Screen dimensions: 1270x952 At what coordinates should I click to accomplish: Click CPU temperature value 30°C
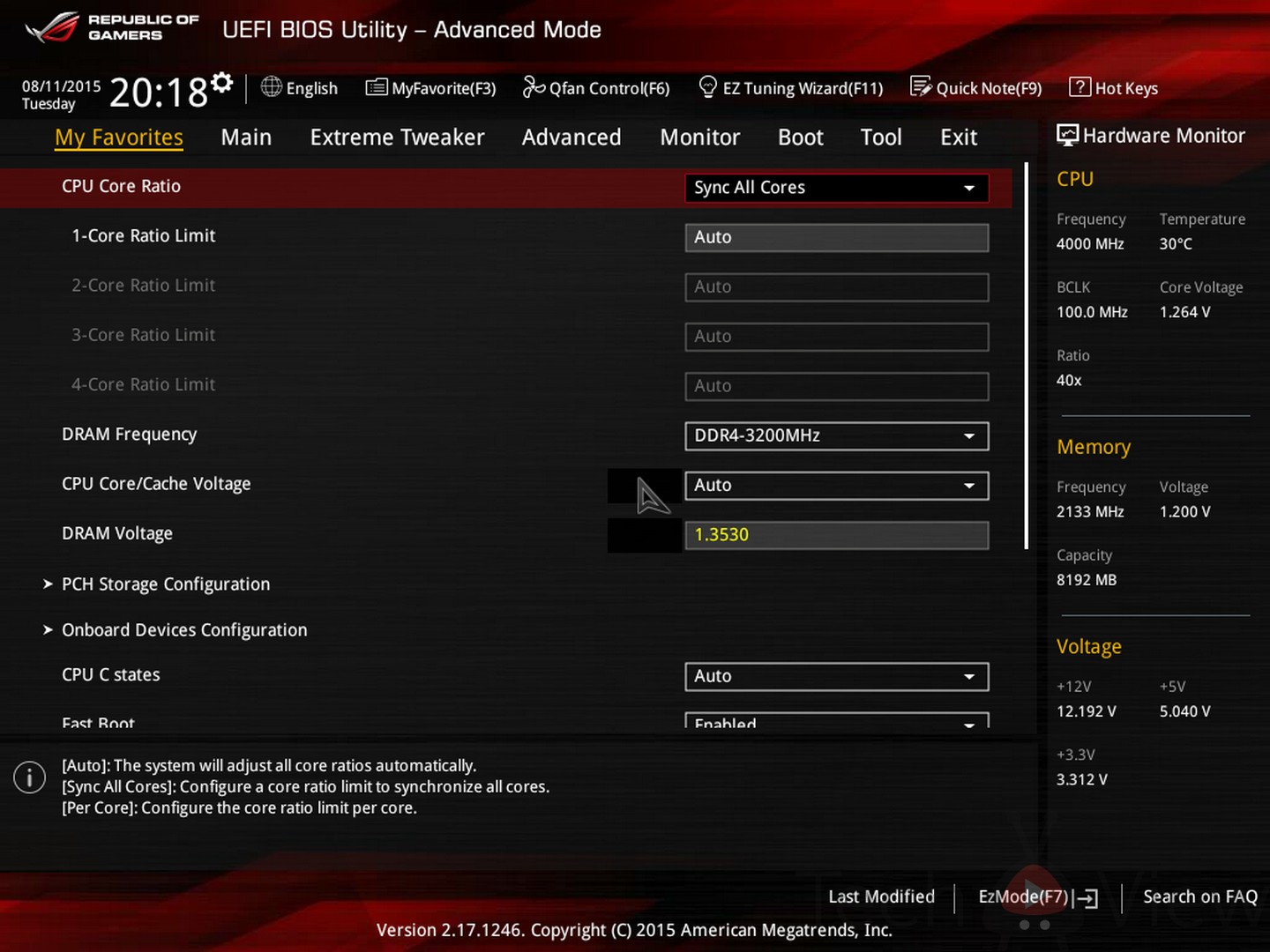(x=1176, y=244)
